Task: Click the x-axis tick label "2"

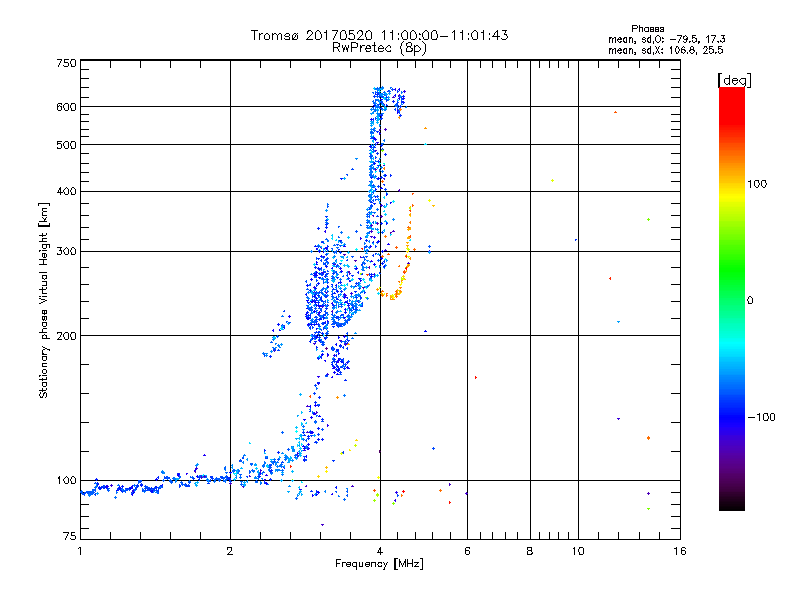Action: [x=230, y=551]
